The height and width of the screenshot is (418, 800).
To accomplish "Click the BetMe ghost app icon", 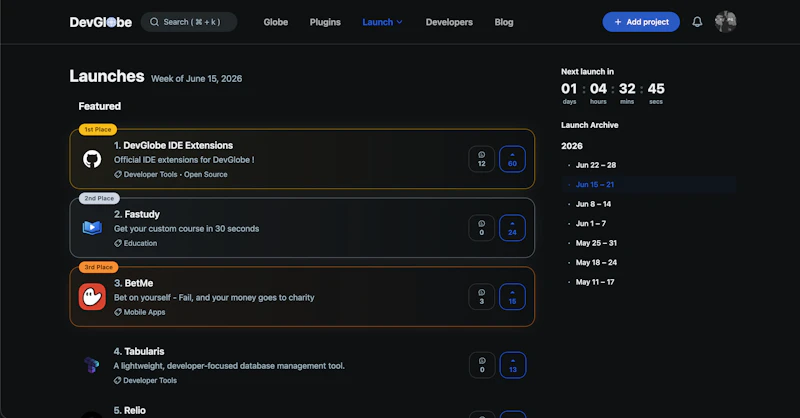I will [x=92, y=297].
